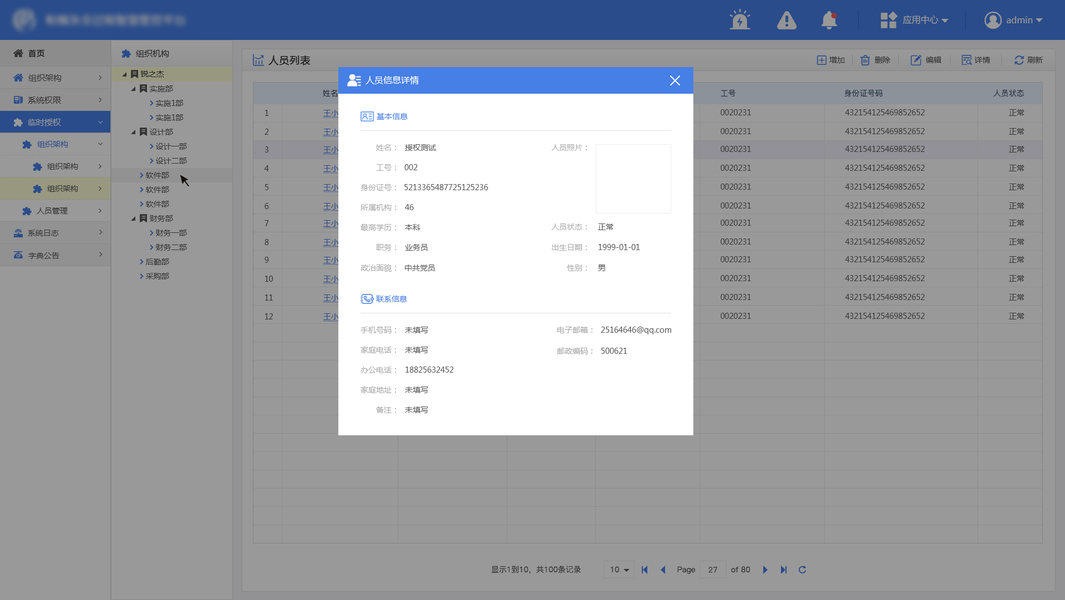Open the notification bell icon
Screen dimensions: 1065x600
pyautogui.click(x=829, y=20)
